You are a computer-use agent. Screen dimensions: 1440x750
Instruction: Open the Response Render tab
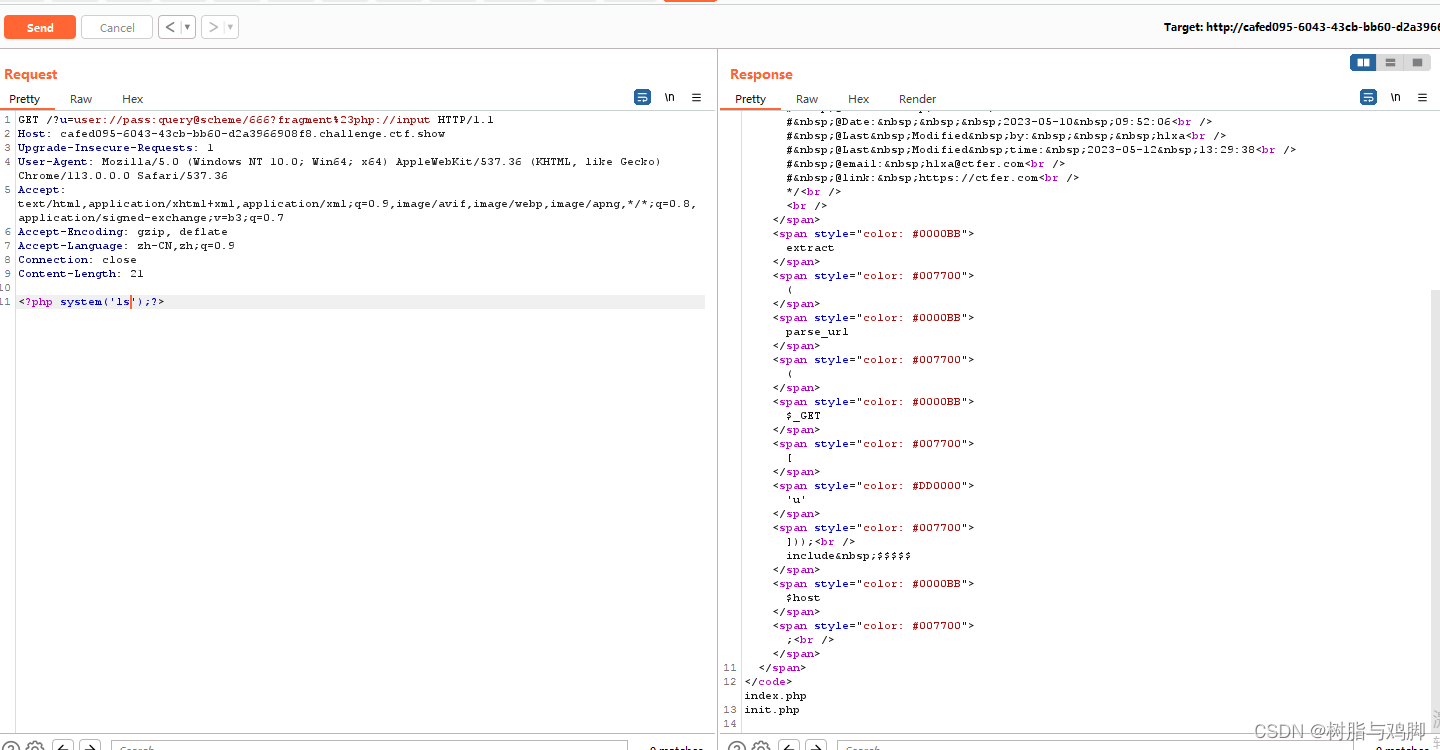click(x=918, y=99)
